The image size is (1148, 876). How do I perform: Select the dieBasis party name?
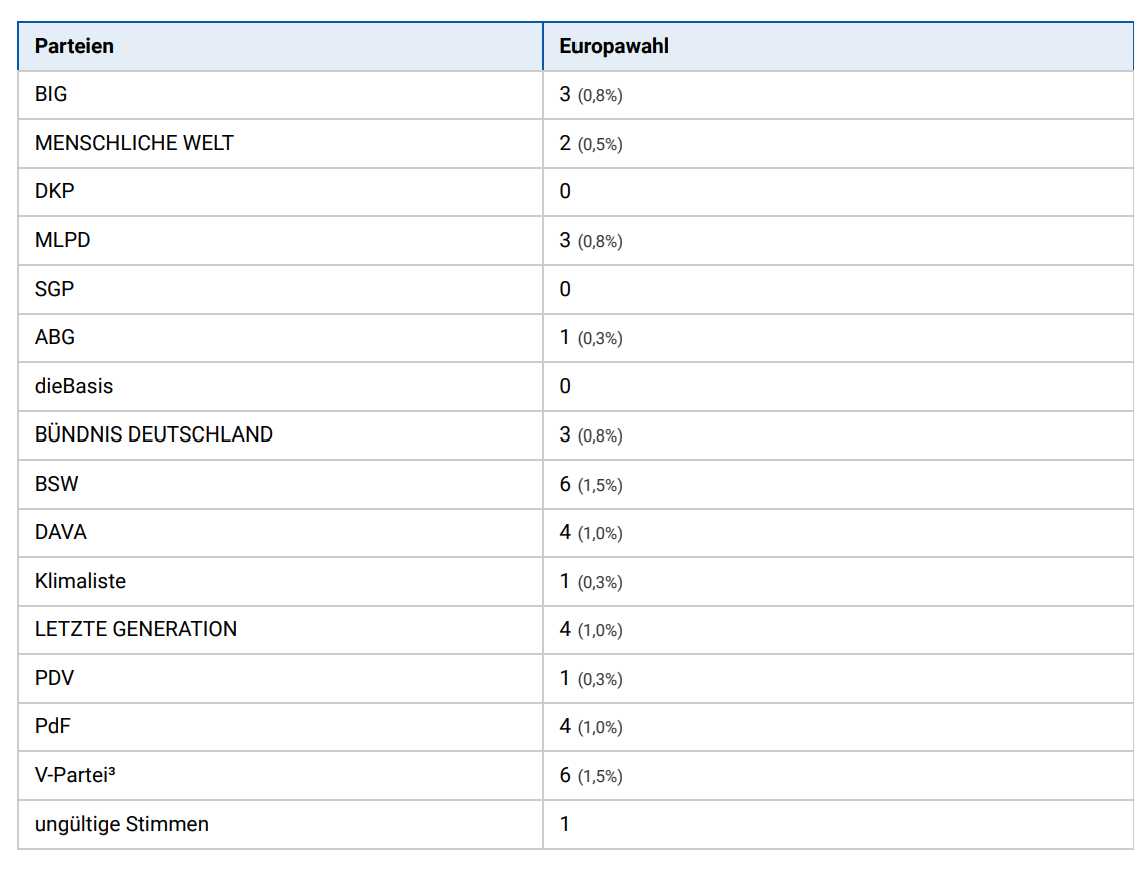coord(74,386)
